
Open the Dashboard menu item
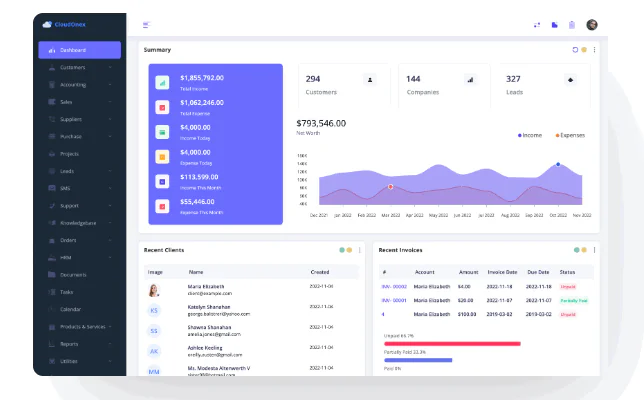(x=79, y=50)
